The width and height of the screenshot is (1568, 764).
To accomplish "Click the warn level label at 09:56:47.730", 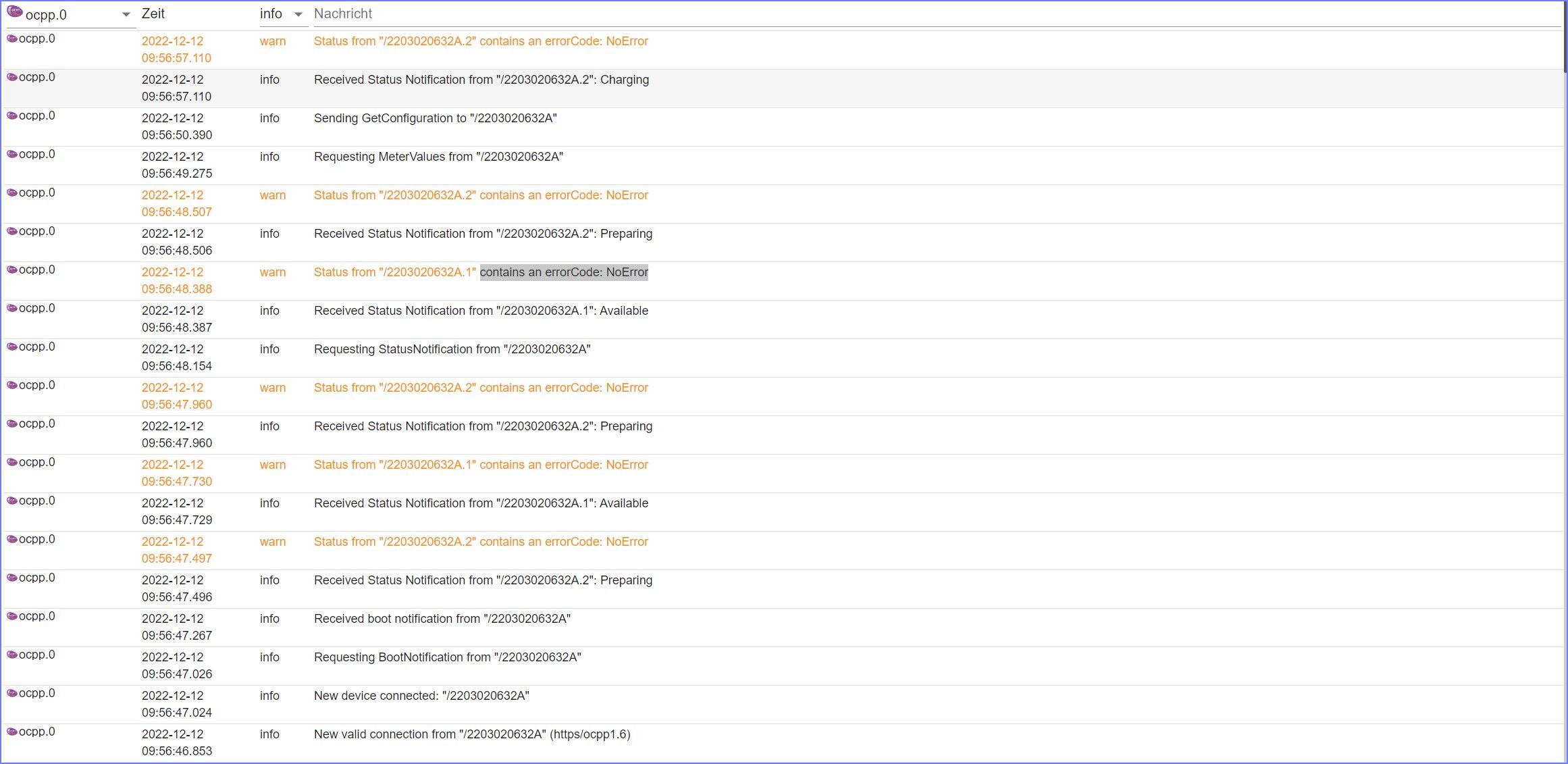I will [x=273, y=465].
